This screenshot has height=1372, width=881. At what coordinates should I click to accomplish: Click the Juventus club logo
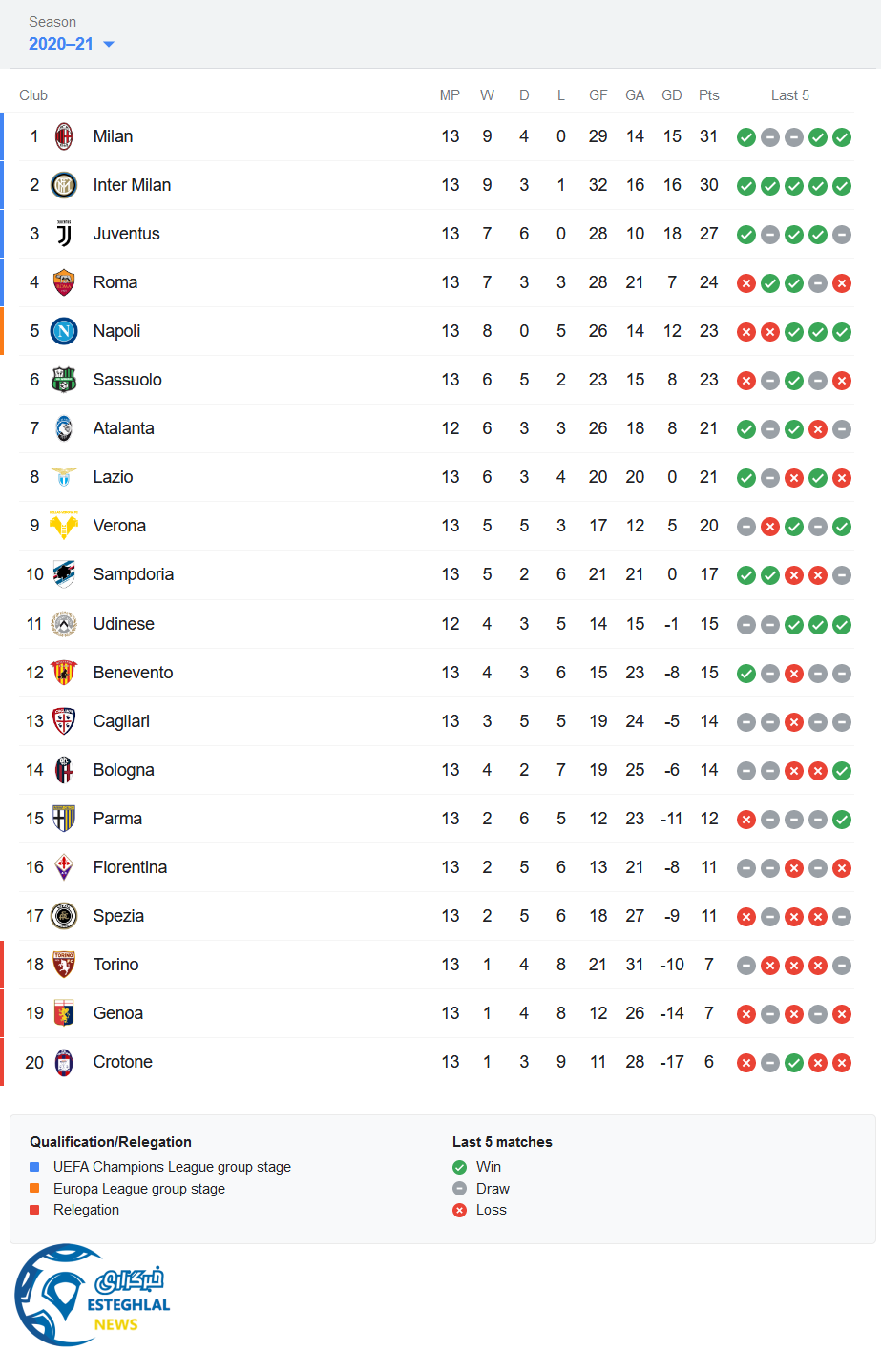[64, 234]
